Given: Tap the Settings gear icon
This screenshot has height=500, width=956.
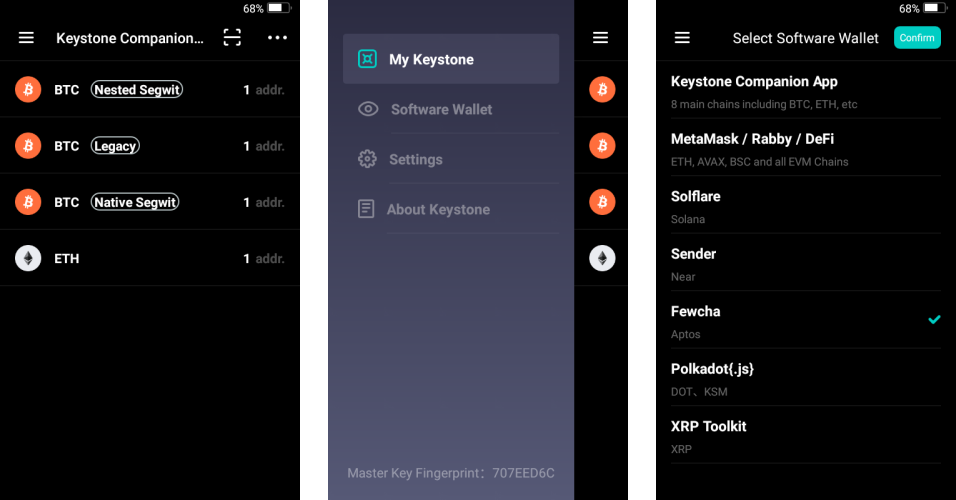Looking at the screenshot, I should 367,159.
